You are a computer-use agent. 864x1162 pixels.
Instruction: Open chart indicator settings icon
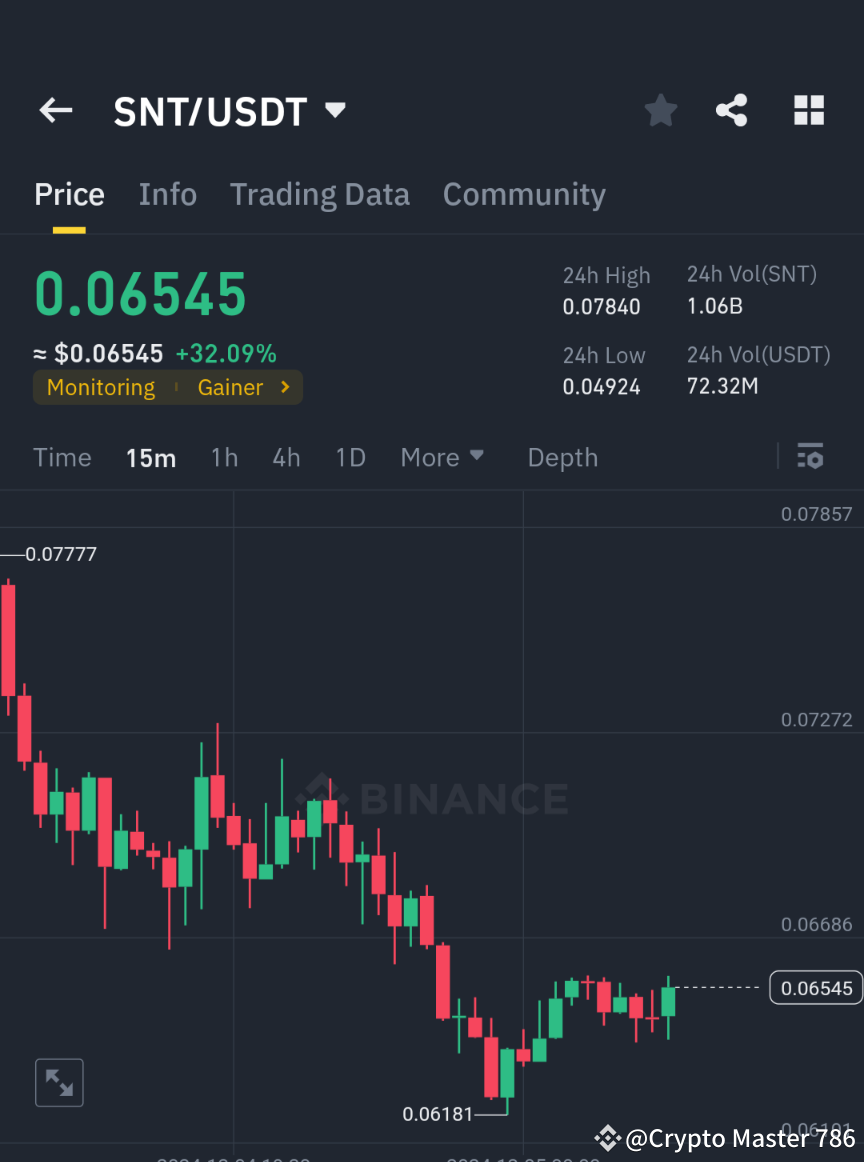click(810, 457)
